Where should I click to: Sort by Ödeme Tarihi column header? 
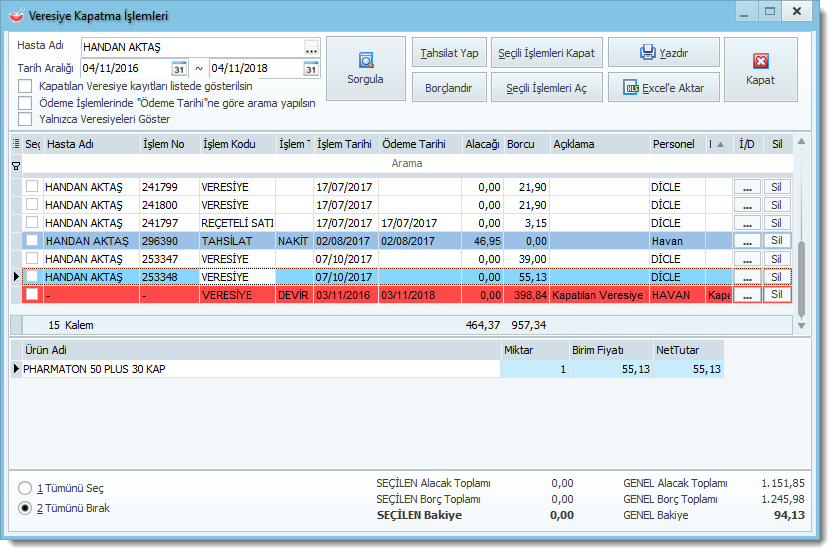click(420, 144)
